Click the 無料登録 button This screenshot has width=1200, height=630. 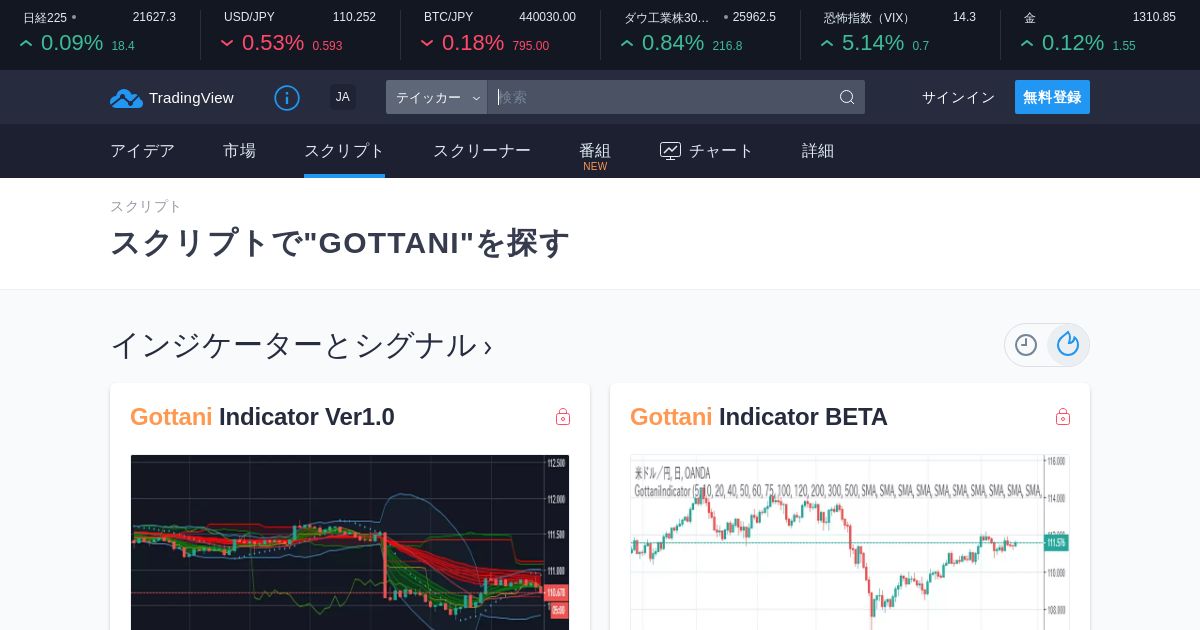tap(1052, 97)
